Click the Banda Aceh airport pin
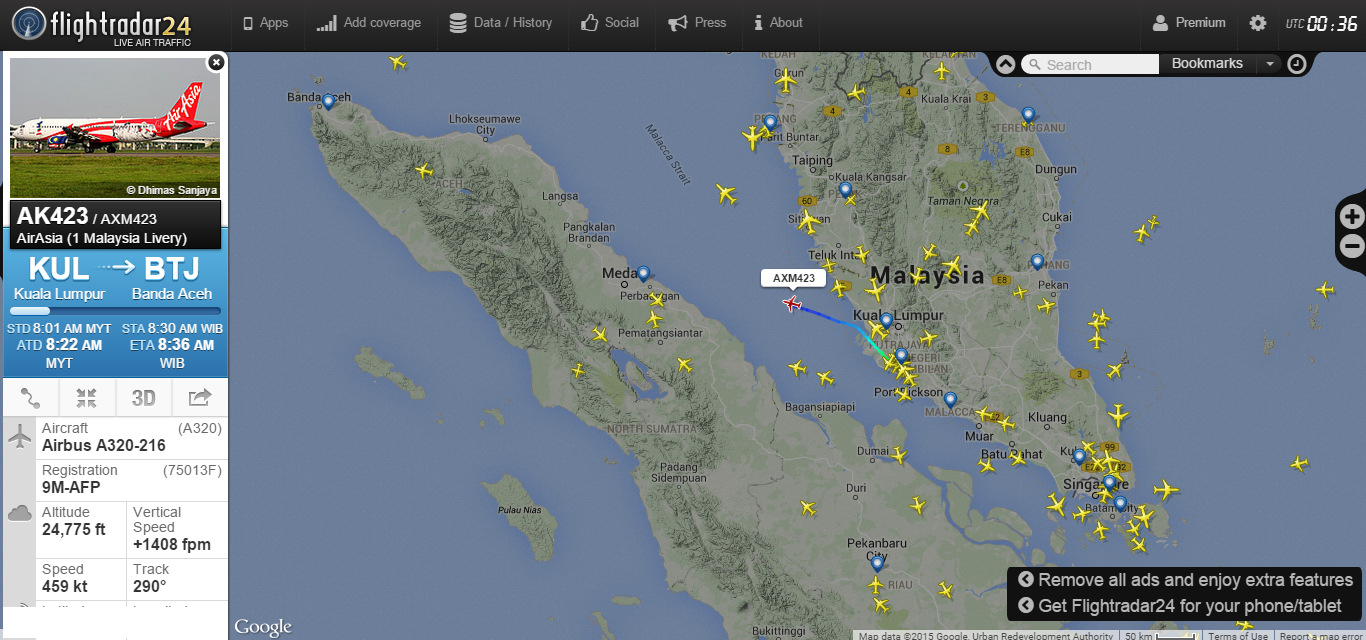This screenshot has width=1366, height=640. pyautogui.click(x=328, y=102)
